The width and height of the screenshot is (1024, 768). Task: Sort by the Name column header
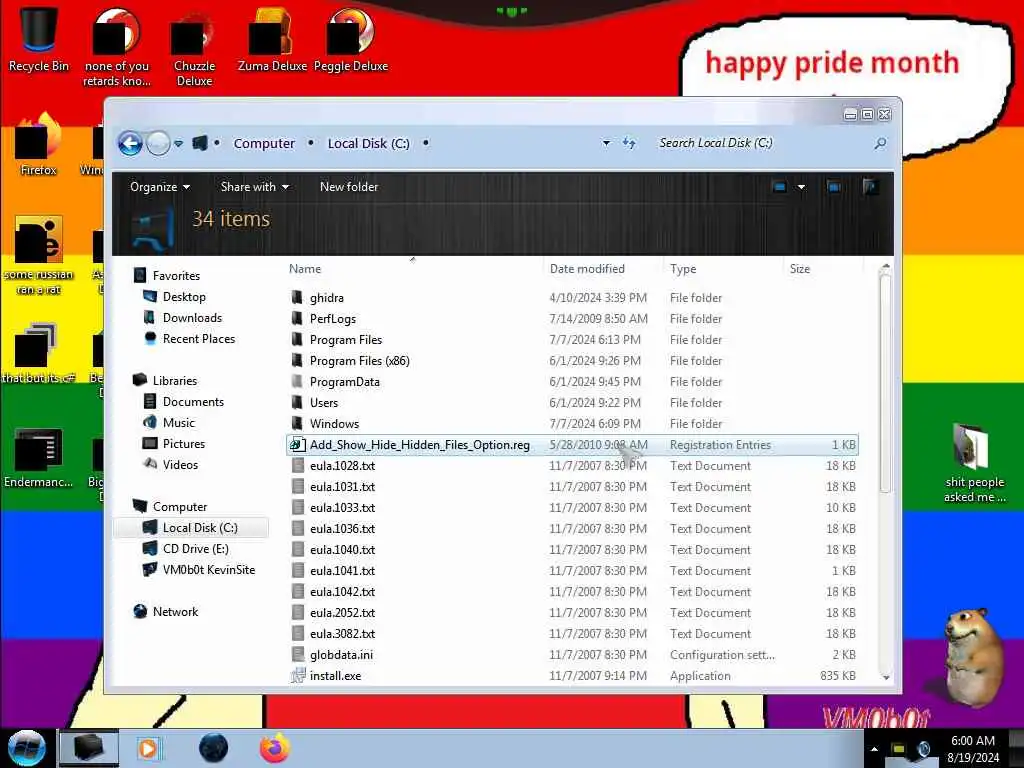coord(305,269)
